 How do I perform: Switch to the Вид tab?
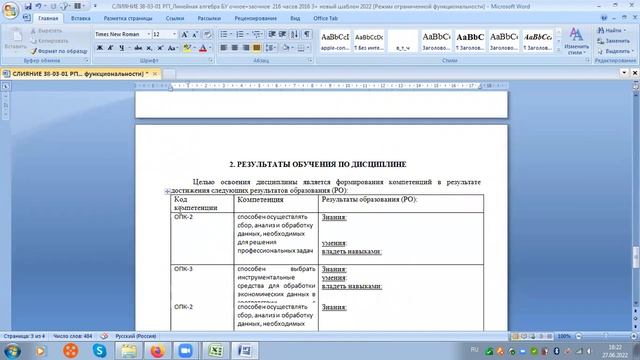point(295,18)
